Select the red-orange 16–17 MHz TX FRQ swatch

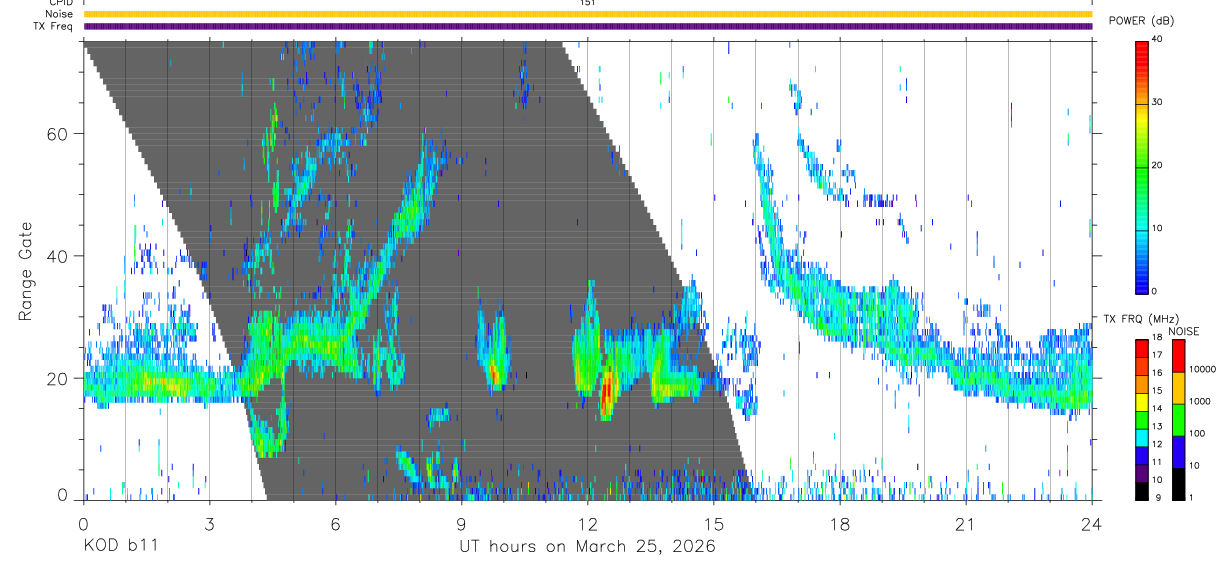click(1142, 367)
